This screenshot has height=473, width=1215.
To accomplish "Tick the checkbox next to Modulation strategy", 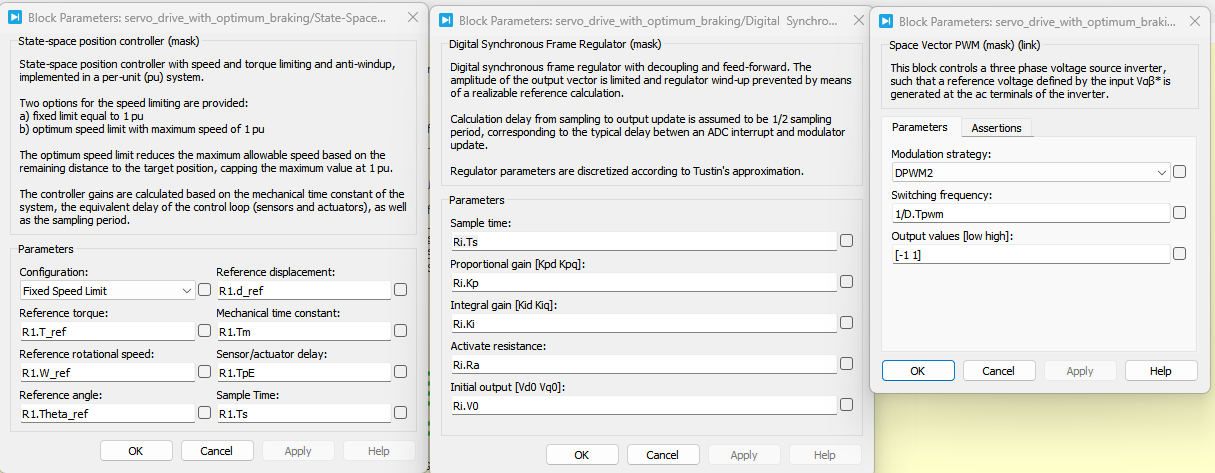I will pyautogui.click(x=1179, y=172).
